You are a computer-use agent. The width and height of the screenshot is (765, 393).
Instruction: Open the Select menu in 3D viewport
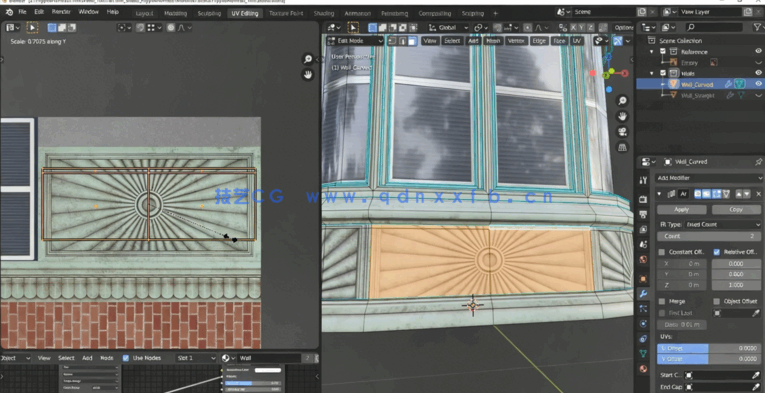pos(452,41)
